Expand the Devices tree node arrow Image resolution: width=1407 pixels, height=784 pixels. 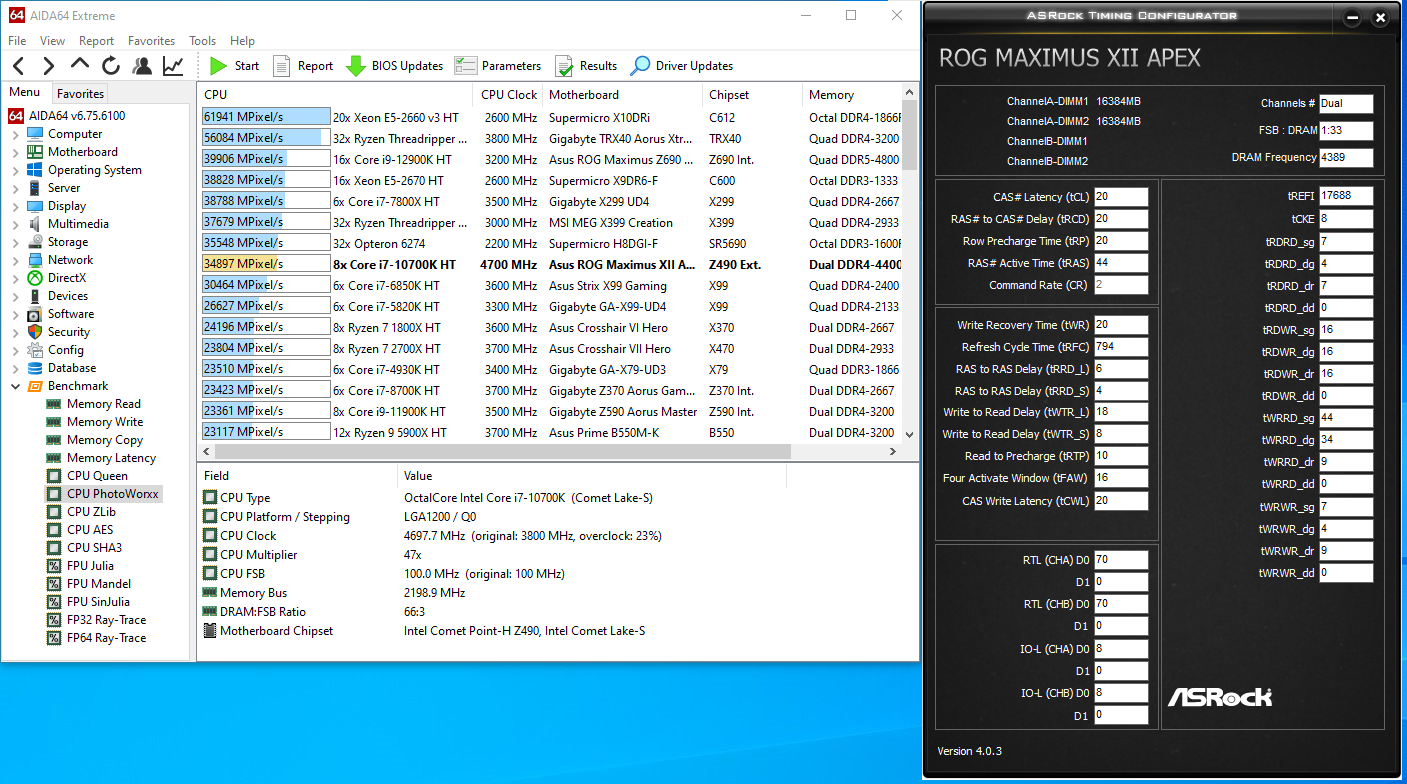point(16,296)
